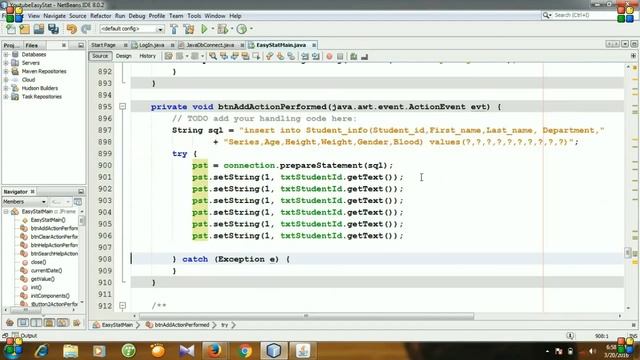The height and width of the screenshot is (360, 640).
Task: Click the Source view button
Action: [x=100, y=56]
